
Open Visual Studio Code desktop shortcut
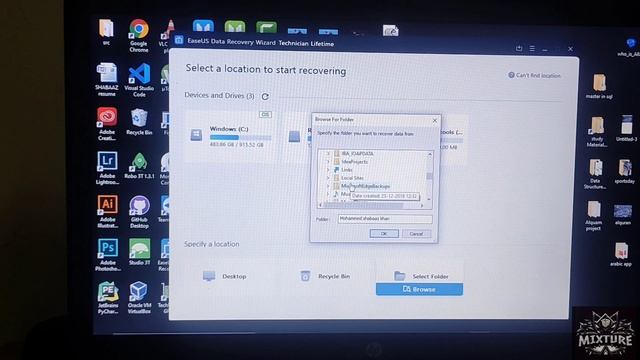tap(139, 80)
